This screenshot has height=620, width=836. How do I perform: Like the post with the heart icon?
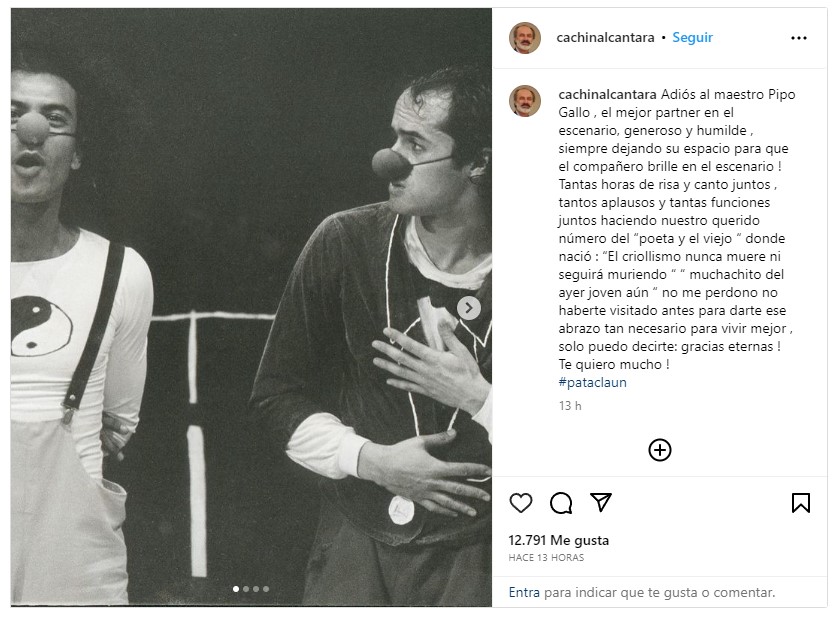(520, 503)
